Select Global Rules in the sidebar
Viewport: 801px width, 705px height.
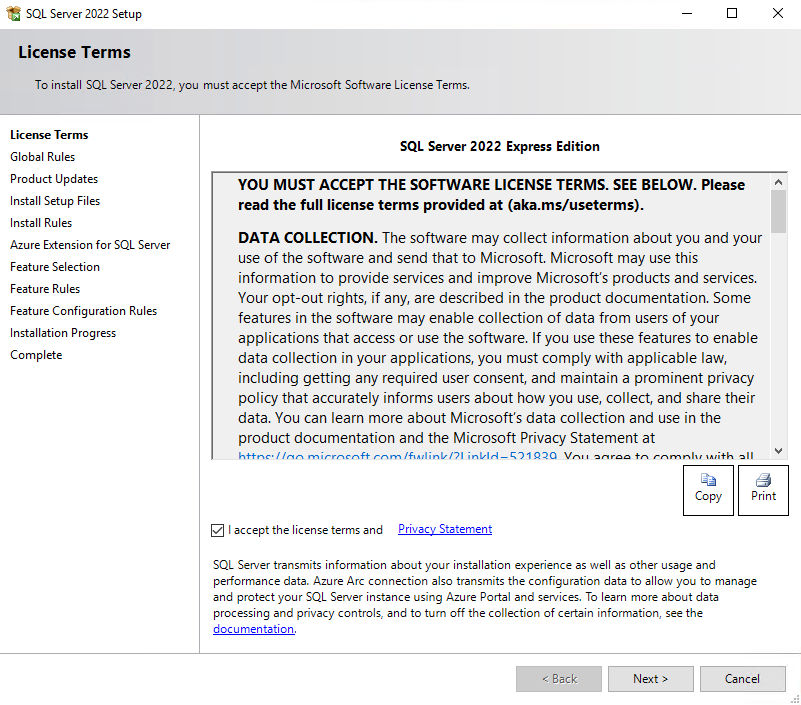point(42,157)
